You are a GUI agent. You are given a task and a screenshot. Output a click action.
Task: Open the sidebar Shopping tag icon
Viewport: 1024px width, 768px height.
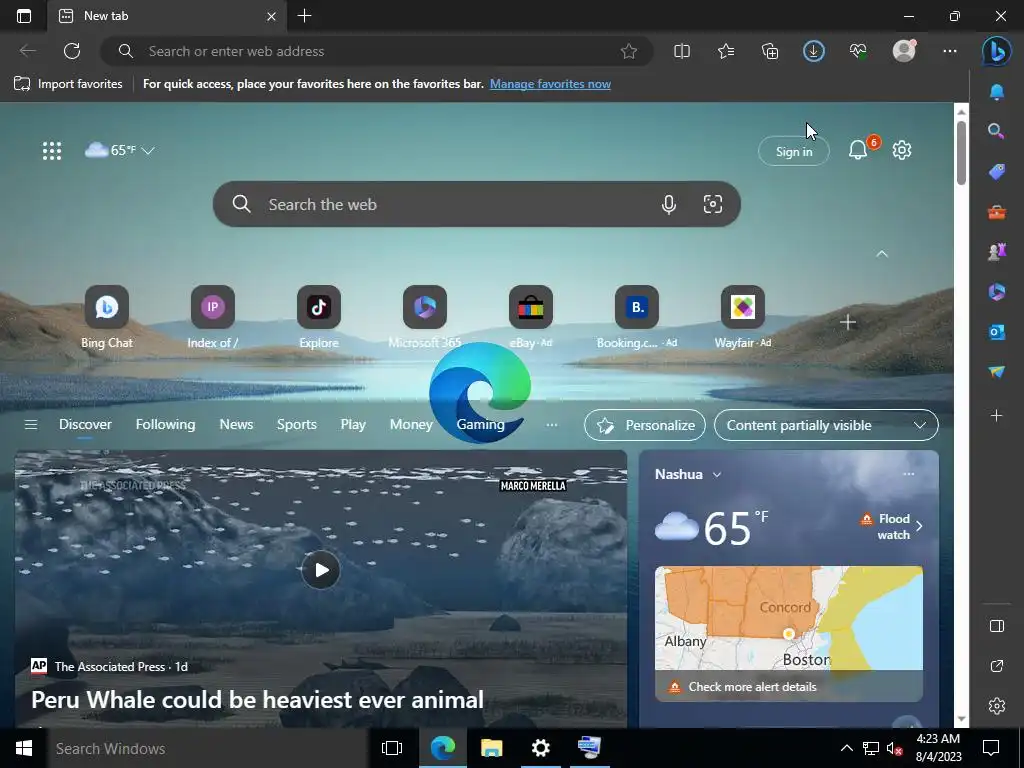pos(997,172)
